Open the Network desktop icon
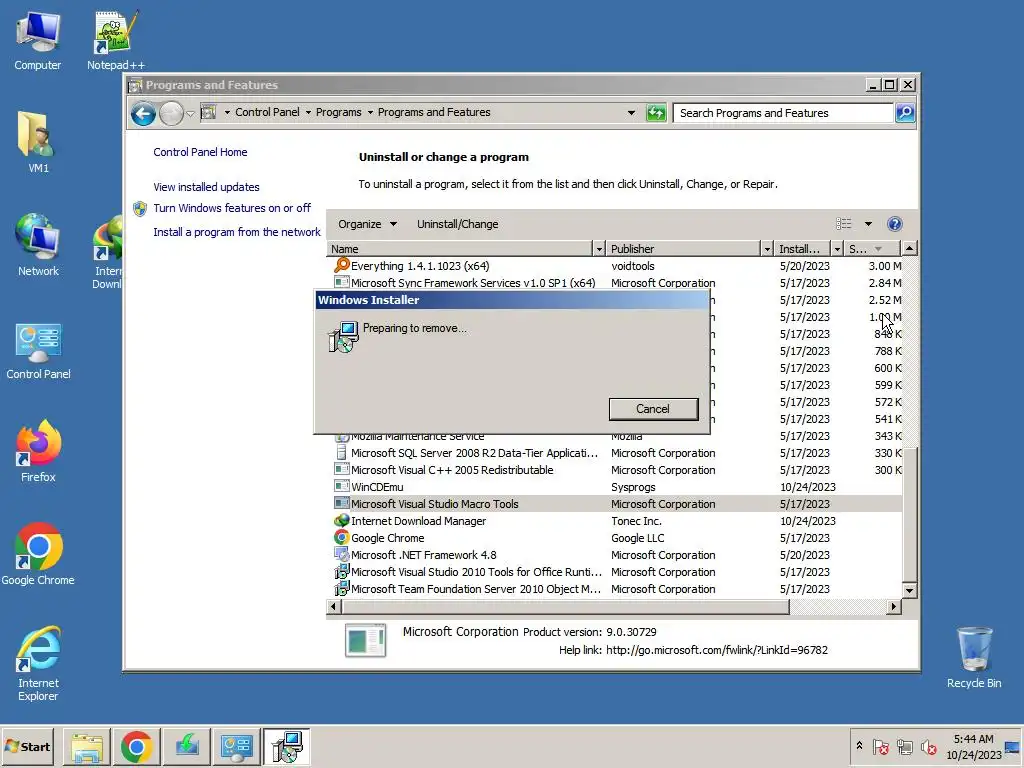Viewport: 1024px width, 768px height. point(38,245)
